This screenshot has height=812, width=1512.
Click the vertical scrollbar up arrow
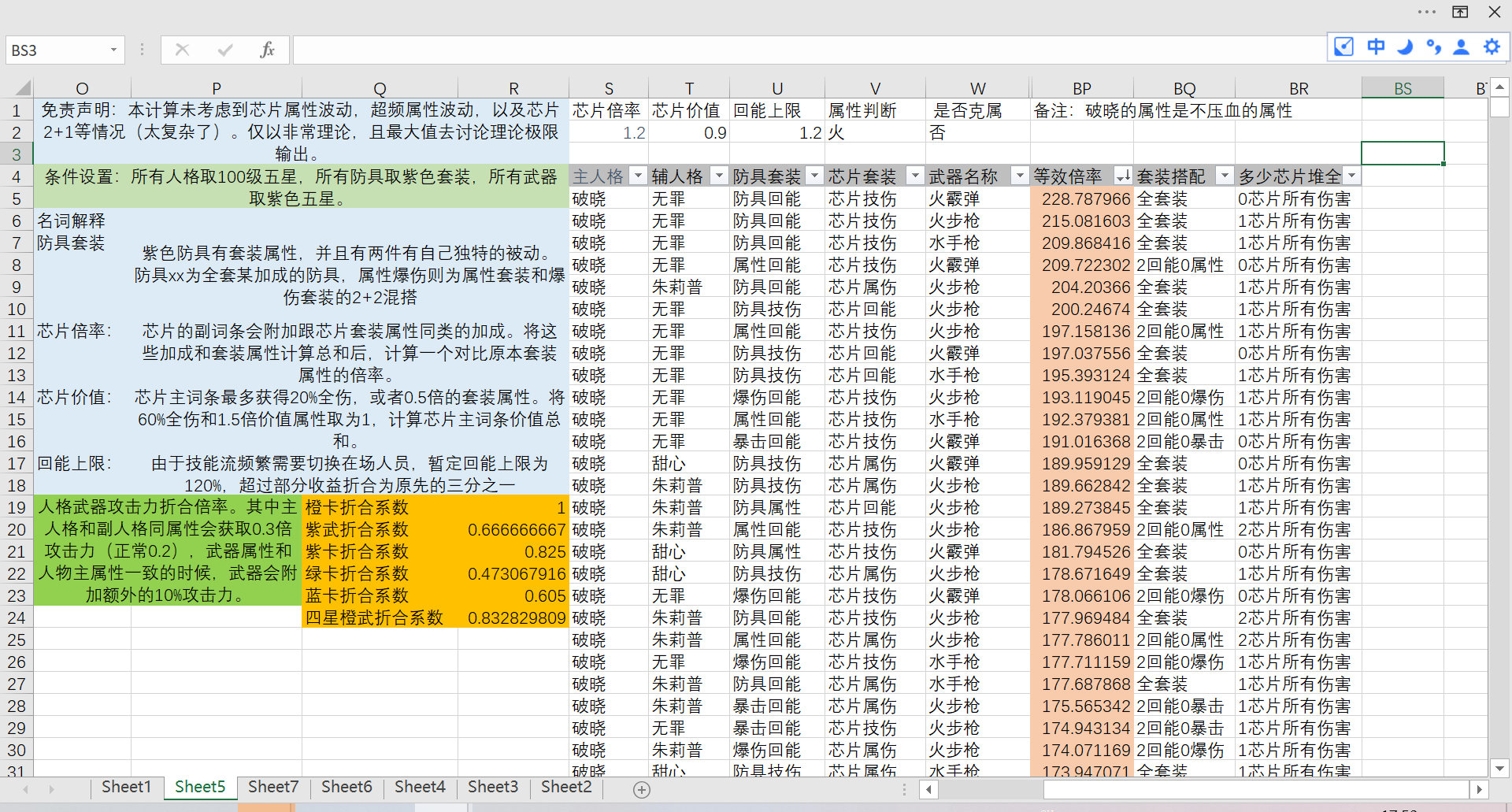click(1499, 87)
